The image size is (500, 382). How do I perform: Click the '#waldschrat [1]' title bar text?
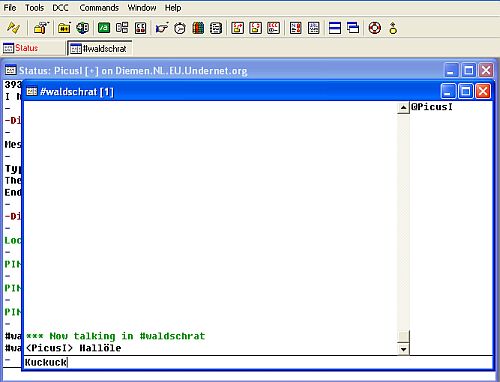click(x=77, y=92)
